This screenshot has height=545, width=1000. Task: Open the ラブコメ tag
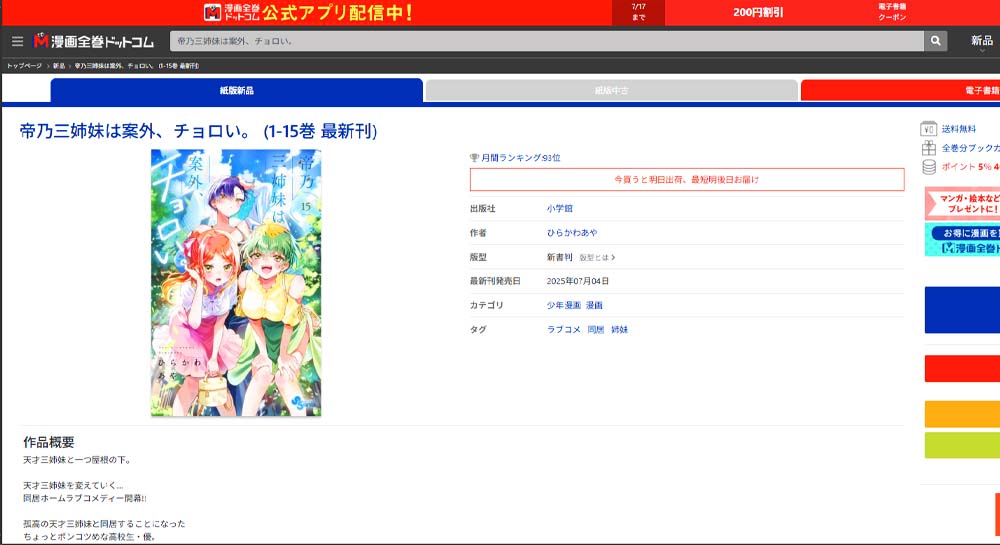click(563, 330)
